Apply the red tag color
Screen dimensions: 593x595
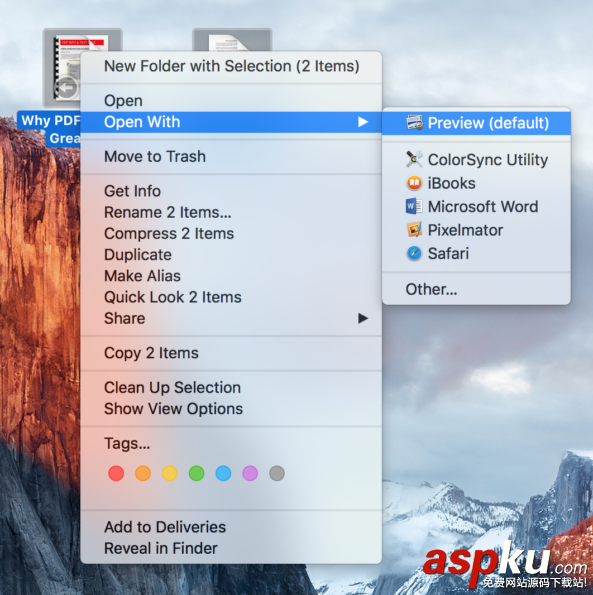point(116,473)
